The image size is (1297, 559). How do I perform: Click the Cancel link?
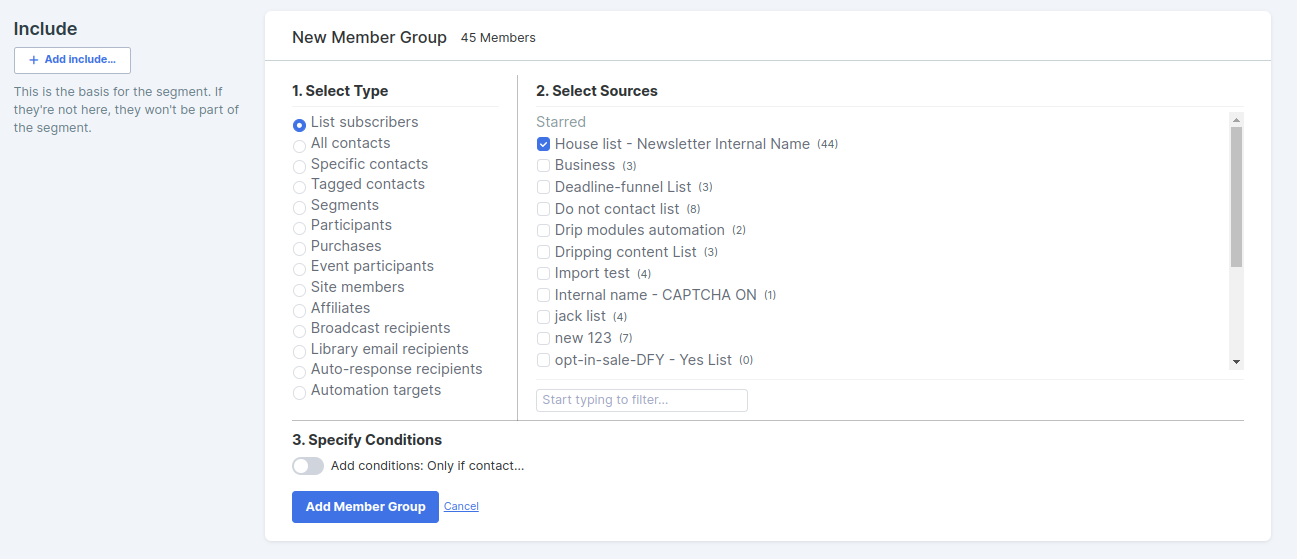[461, 506]
